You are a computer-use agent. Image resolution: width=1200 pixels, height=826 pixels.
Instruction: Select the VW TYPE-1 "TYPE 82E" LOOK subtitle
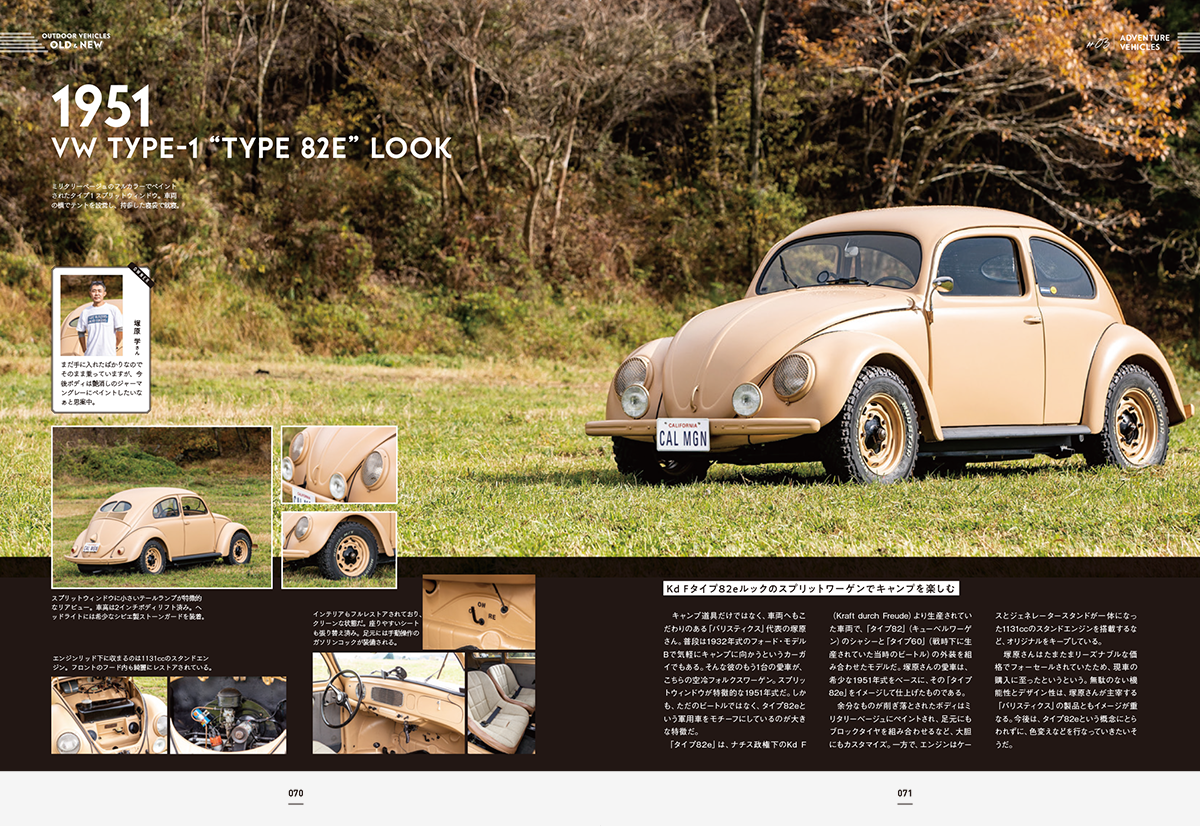point(251,149)
